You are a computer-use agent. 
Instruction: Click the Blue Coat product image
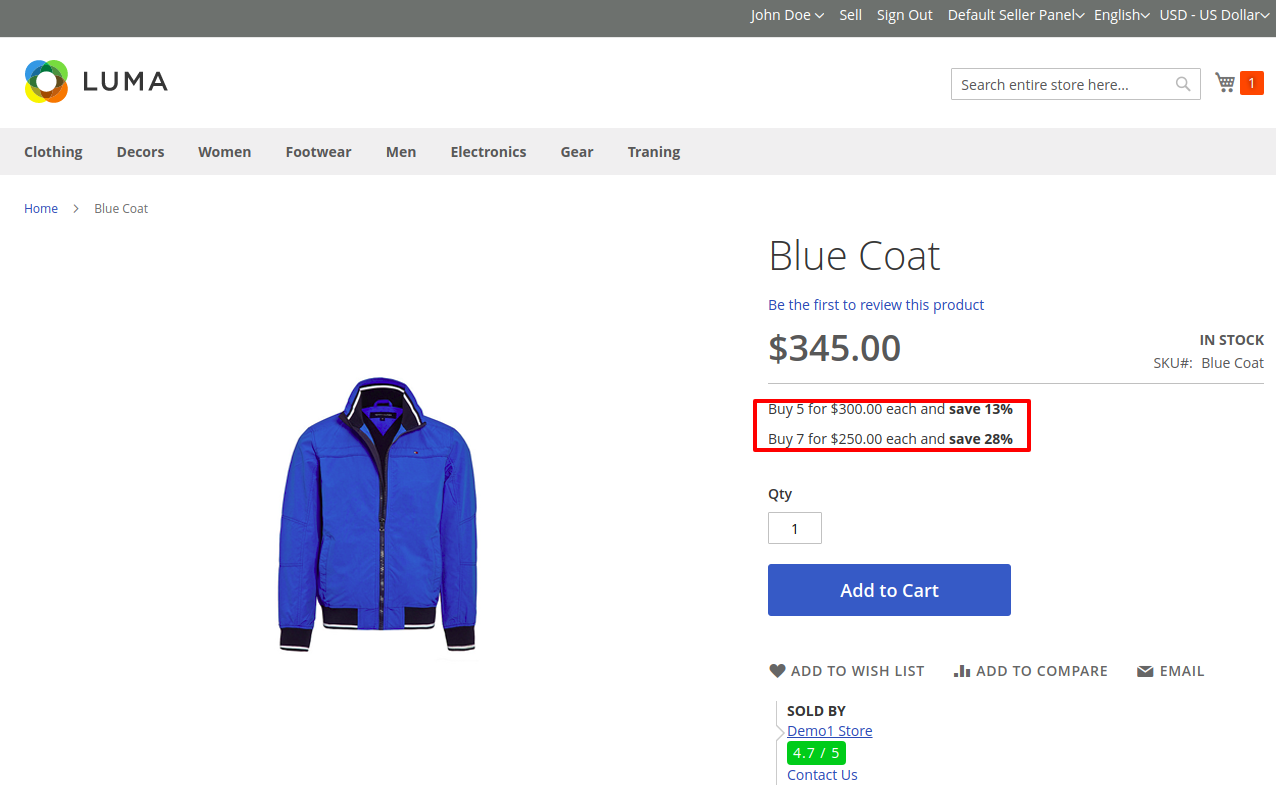coord(378,515)
